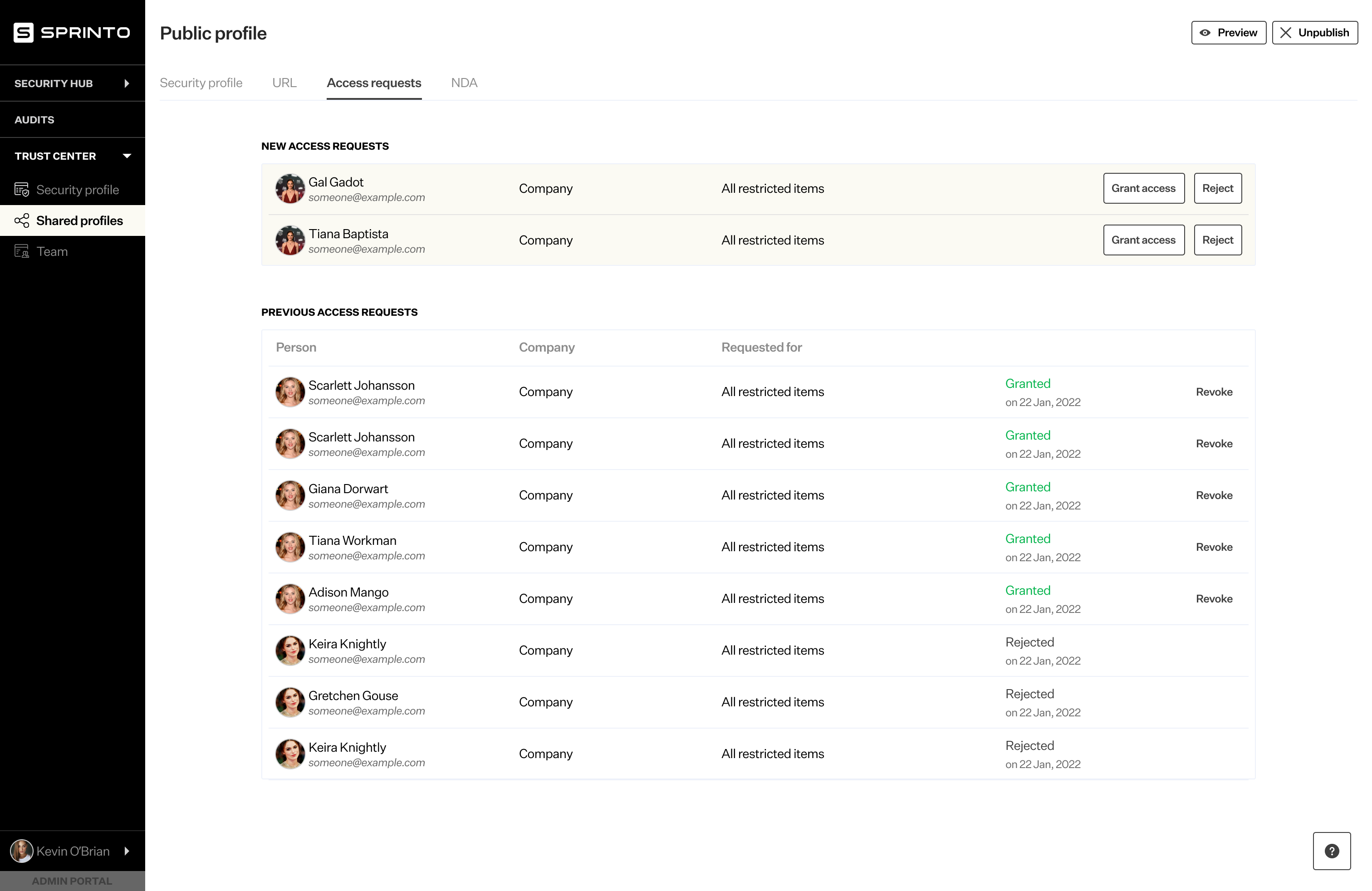Click the Shared profiles sharing icon
The width and height of the screenshot is (1372, 891).
pyautogui.click(x=21, y=220)
